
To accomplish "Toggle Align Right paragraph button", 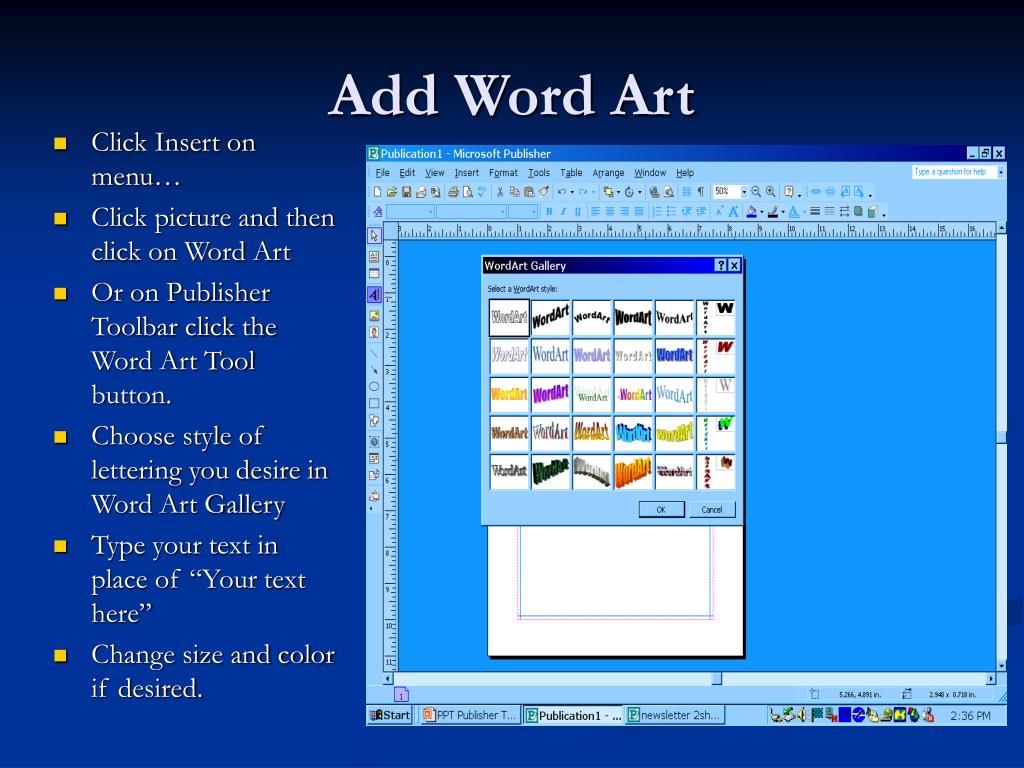I will pos(624,212).
